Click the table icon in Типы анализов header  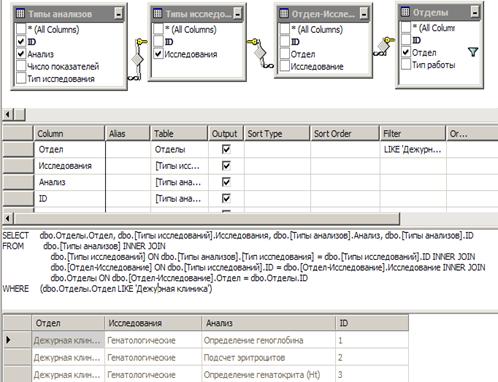tap(20, 13)
